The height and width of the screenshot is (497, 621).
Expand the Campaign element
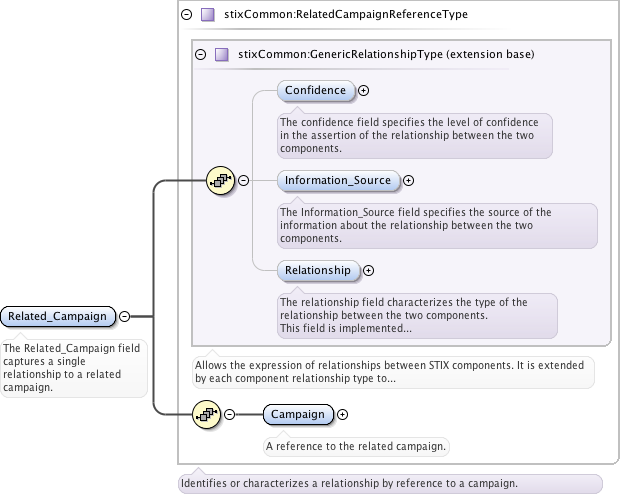tap(343, 414)
